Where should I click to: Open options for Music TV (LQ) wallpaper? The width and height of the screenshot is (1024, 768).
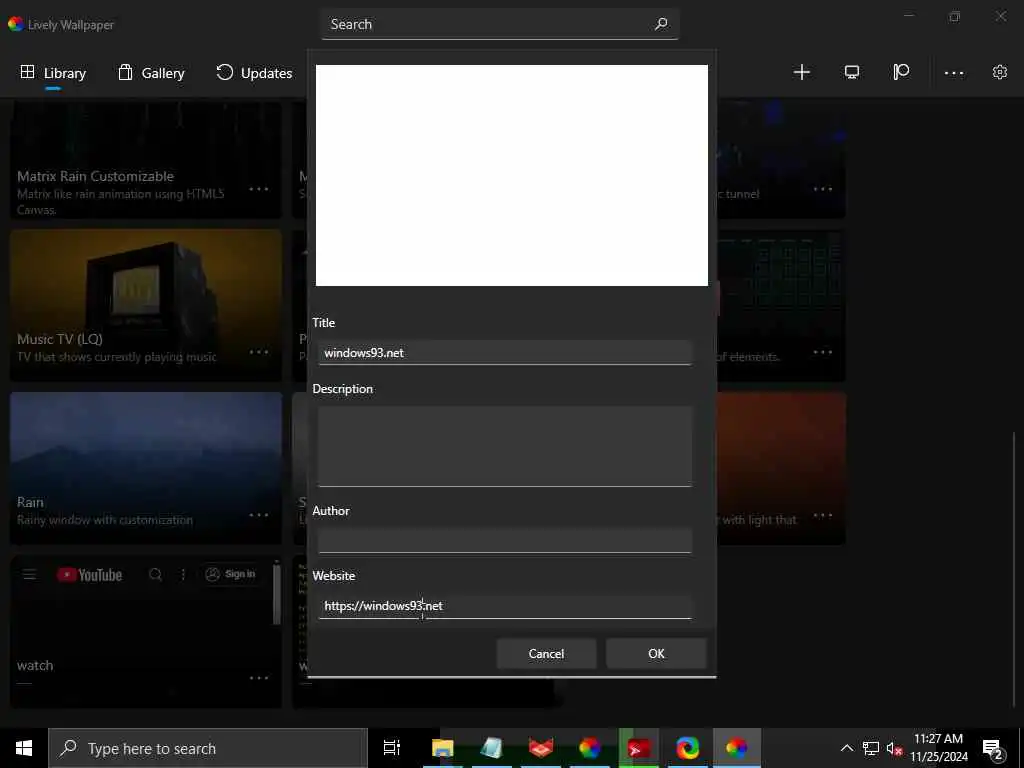tap(259, 352)
